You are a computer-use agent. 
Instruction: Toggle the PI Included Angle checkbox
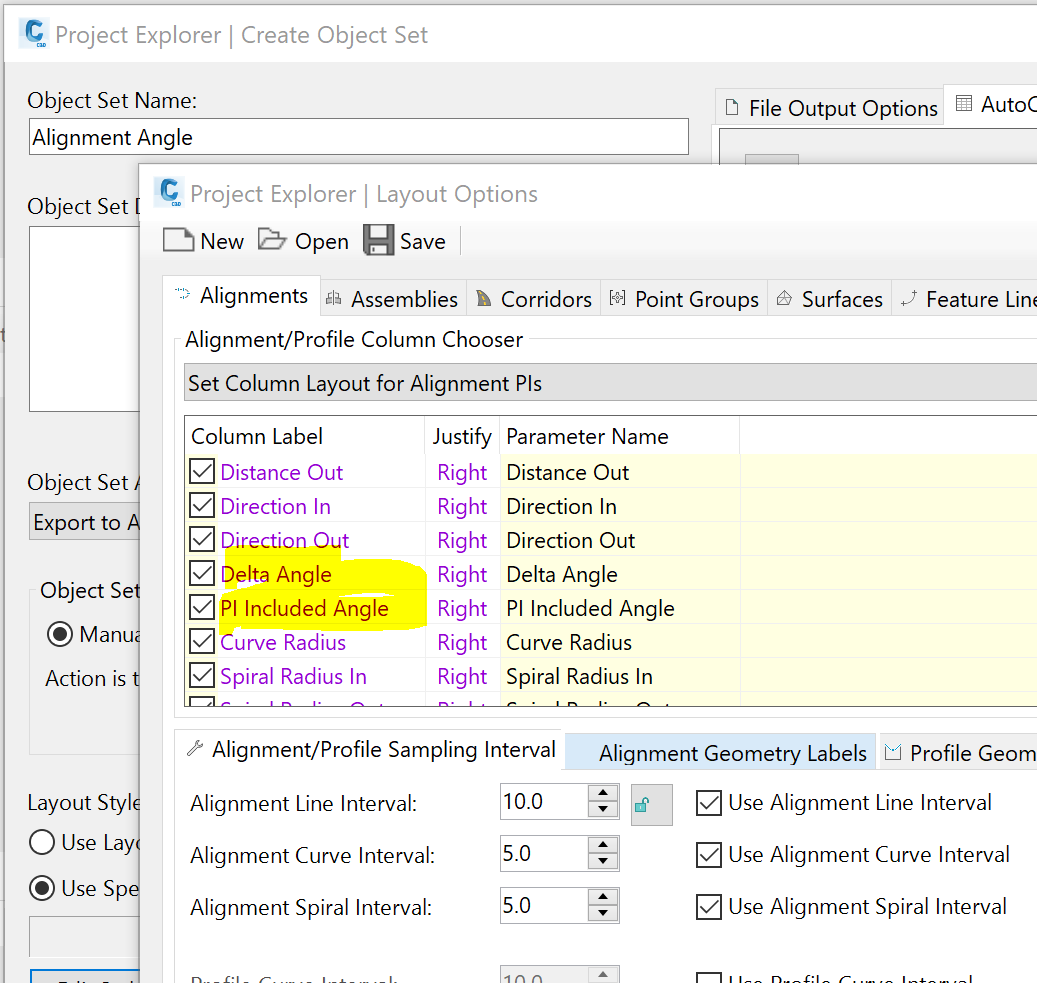click(x=202, y=608)
